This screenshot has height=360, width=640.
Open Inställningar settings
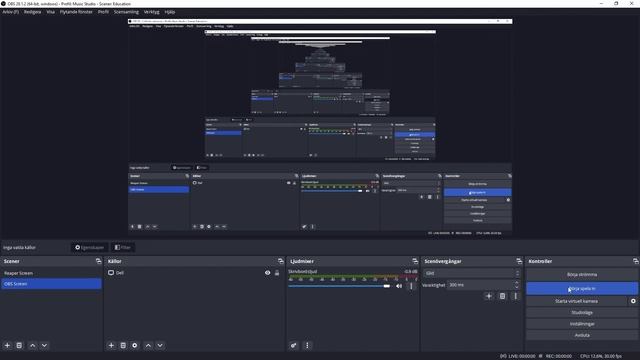582,324
